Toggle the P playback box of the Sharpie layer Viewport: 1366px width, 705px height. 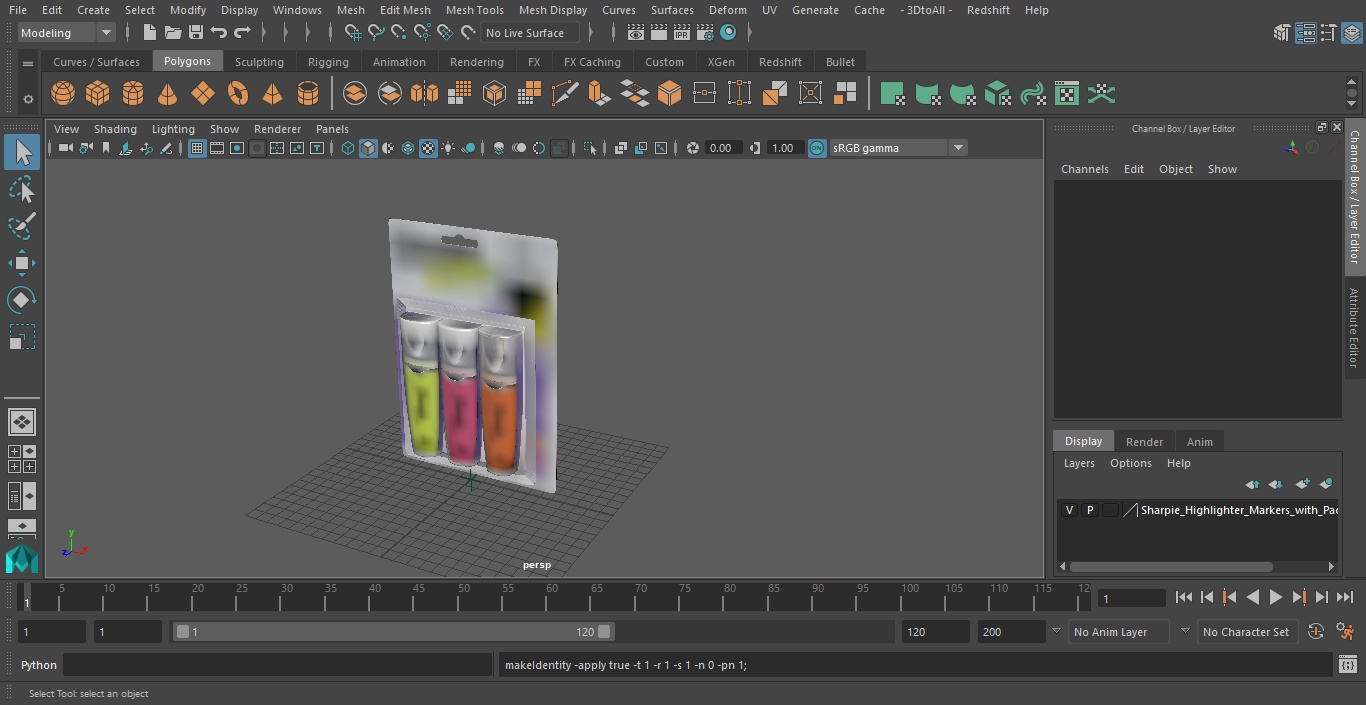coord(1090,510)
